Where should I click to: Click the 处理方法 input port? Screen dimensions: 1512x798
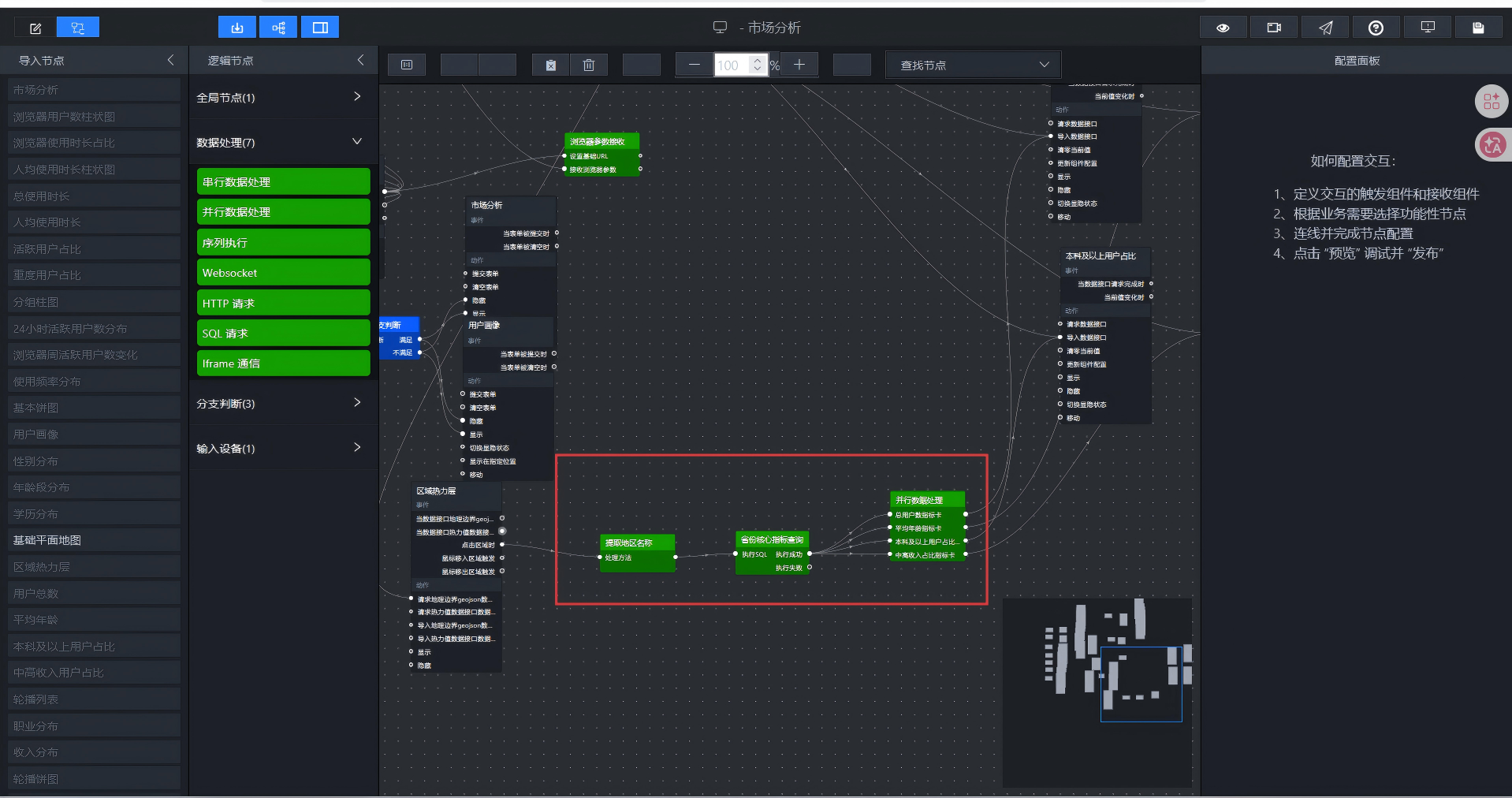(x=600, y=557)
